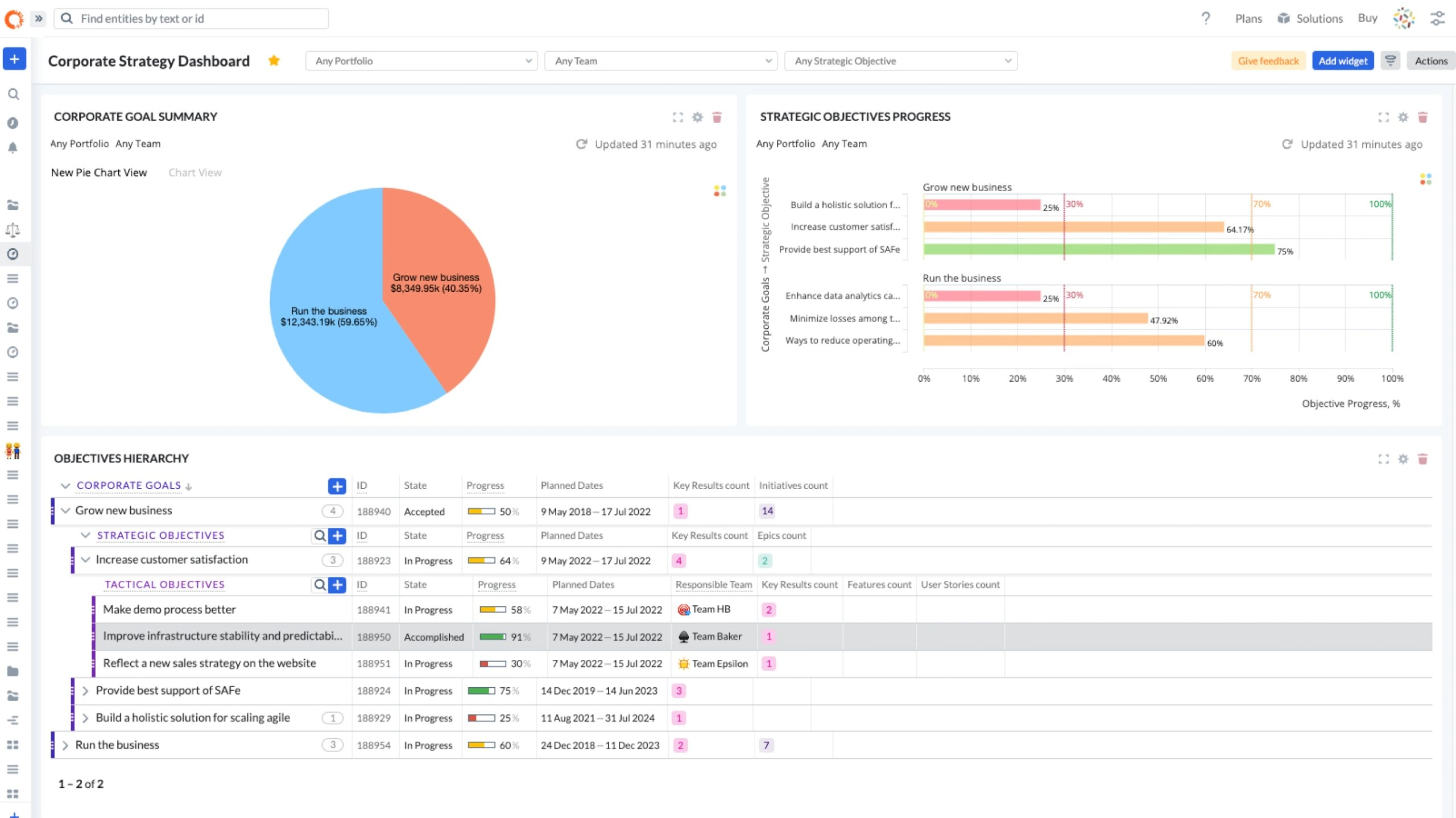Open settings gear on Corporate Goal Summary widget
This screenshot has width=1456, height=818.
[x=697, y=117]
